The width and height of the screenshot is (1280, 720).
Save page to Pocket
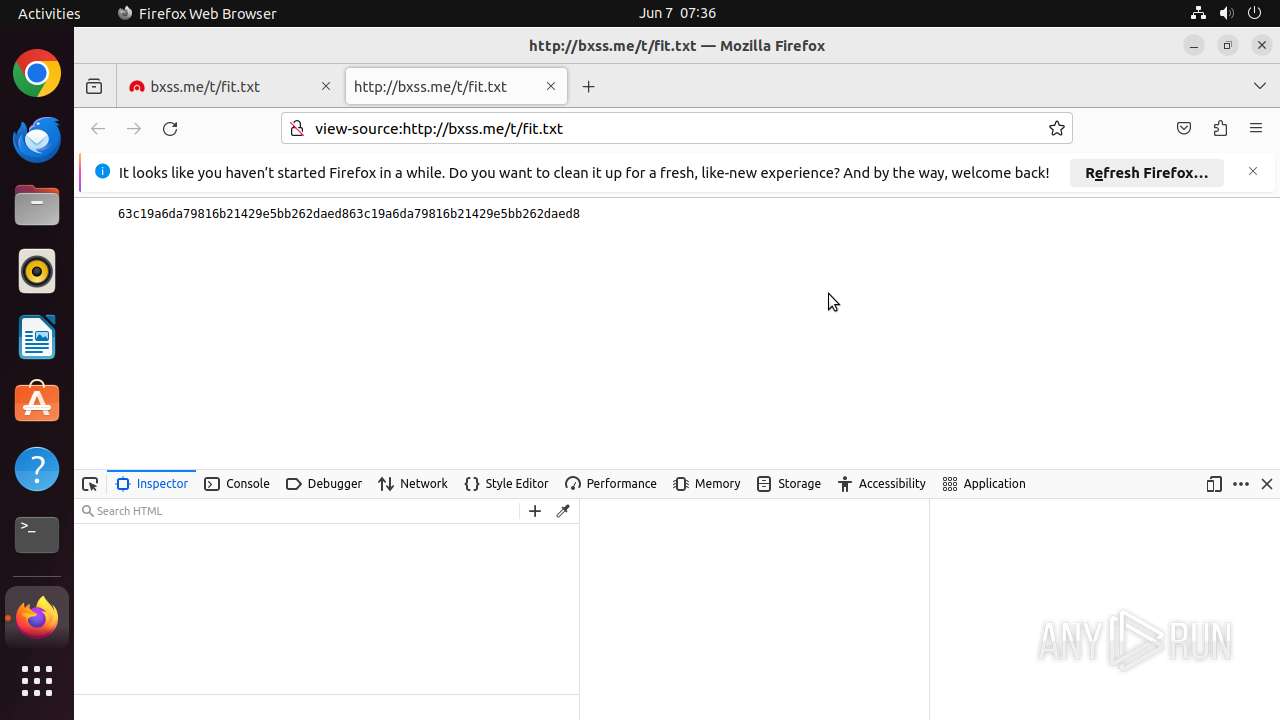[1184, 128]
